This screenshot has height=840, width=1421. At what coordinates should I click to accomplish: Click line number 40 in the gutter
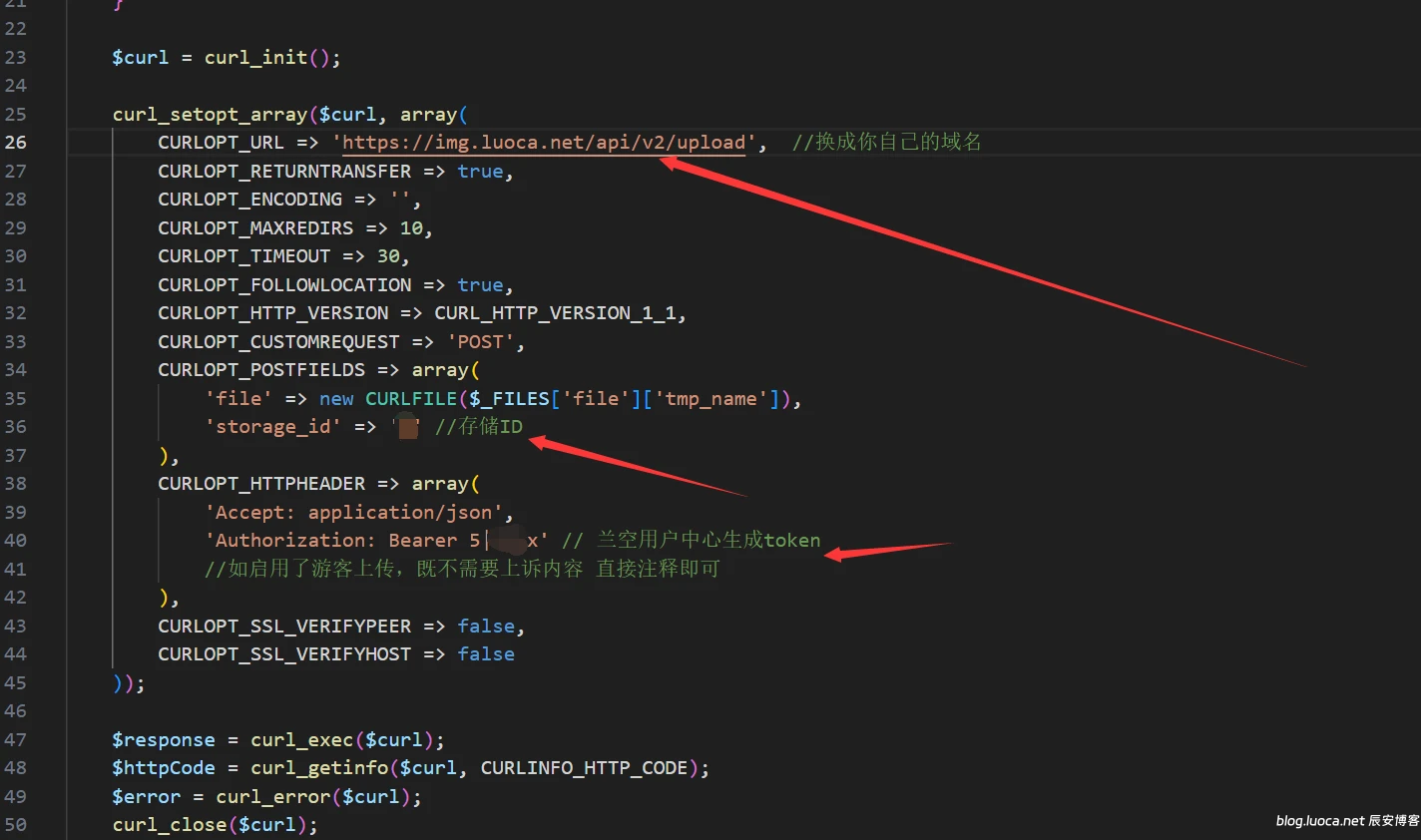pos(16,541)
